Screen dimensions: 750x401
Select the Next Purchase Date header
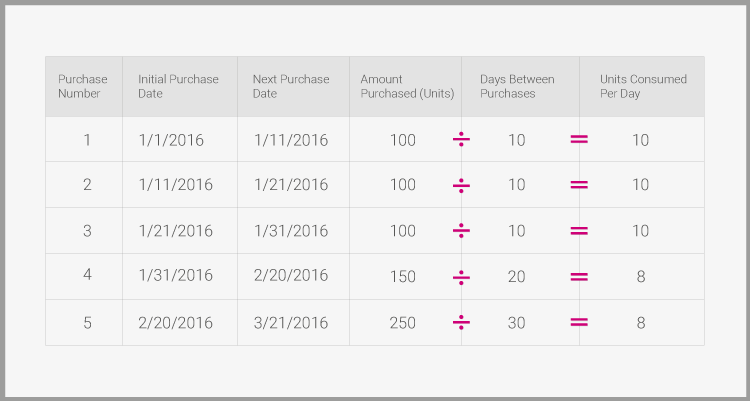tap(291, 86)
